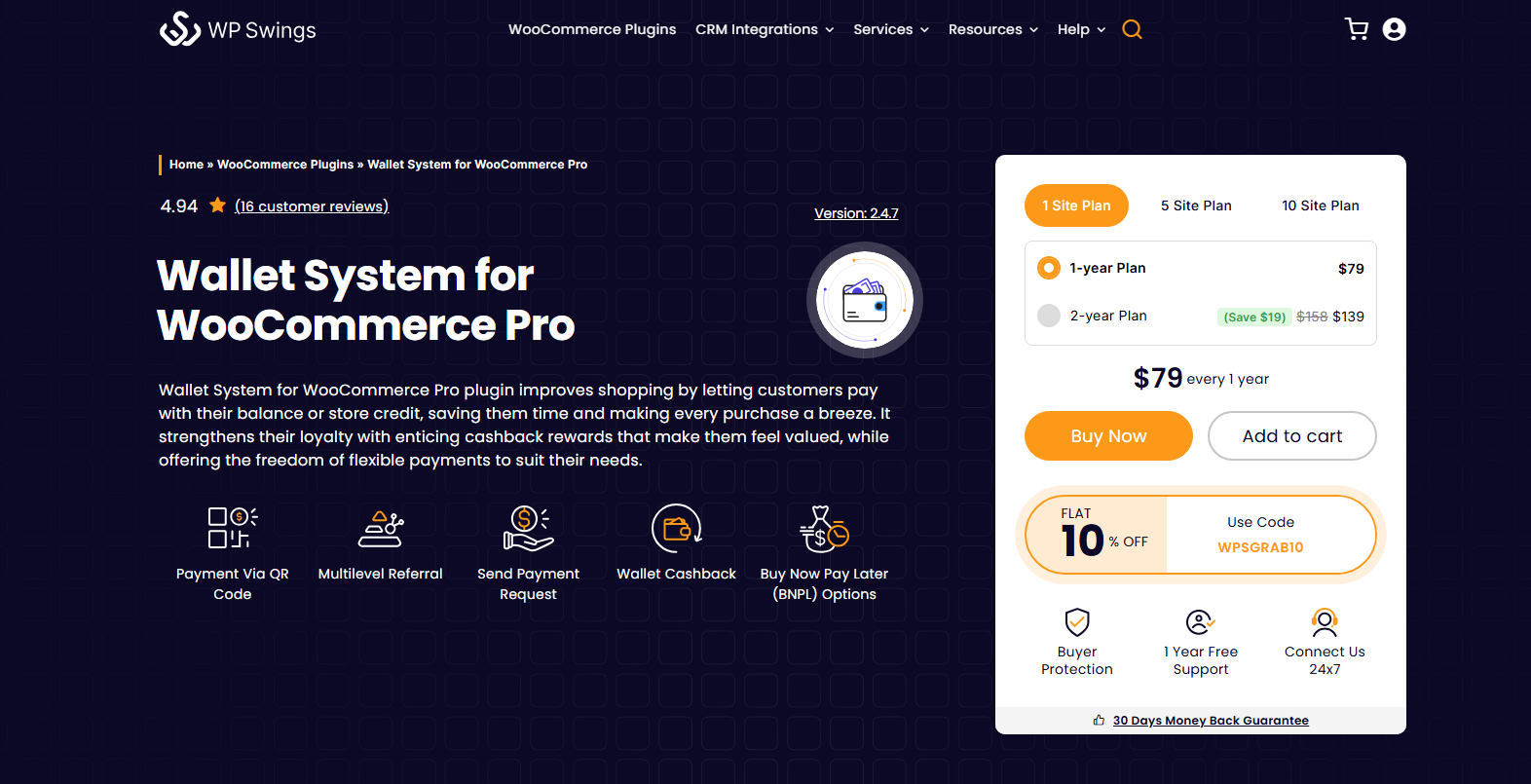Click the orange rating star icon

218,205
